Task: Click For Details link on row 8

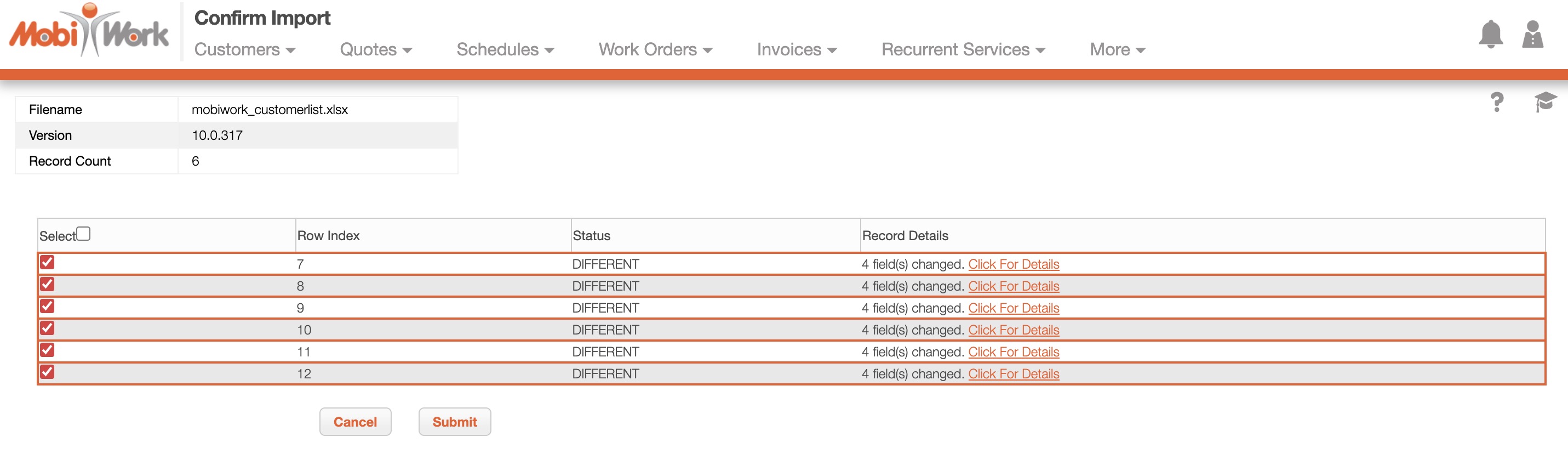Action: pos(1014,286)
